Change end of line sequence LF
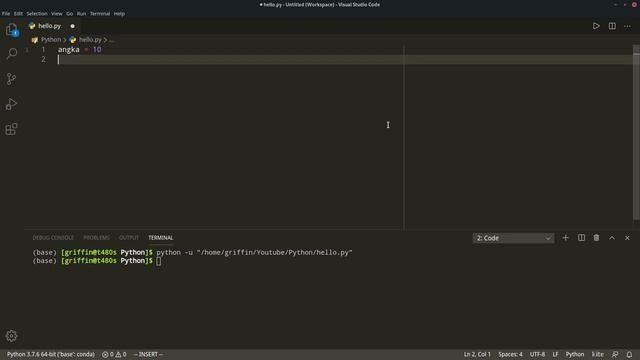This screenshot has width=640, height=360. [555, 354]
